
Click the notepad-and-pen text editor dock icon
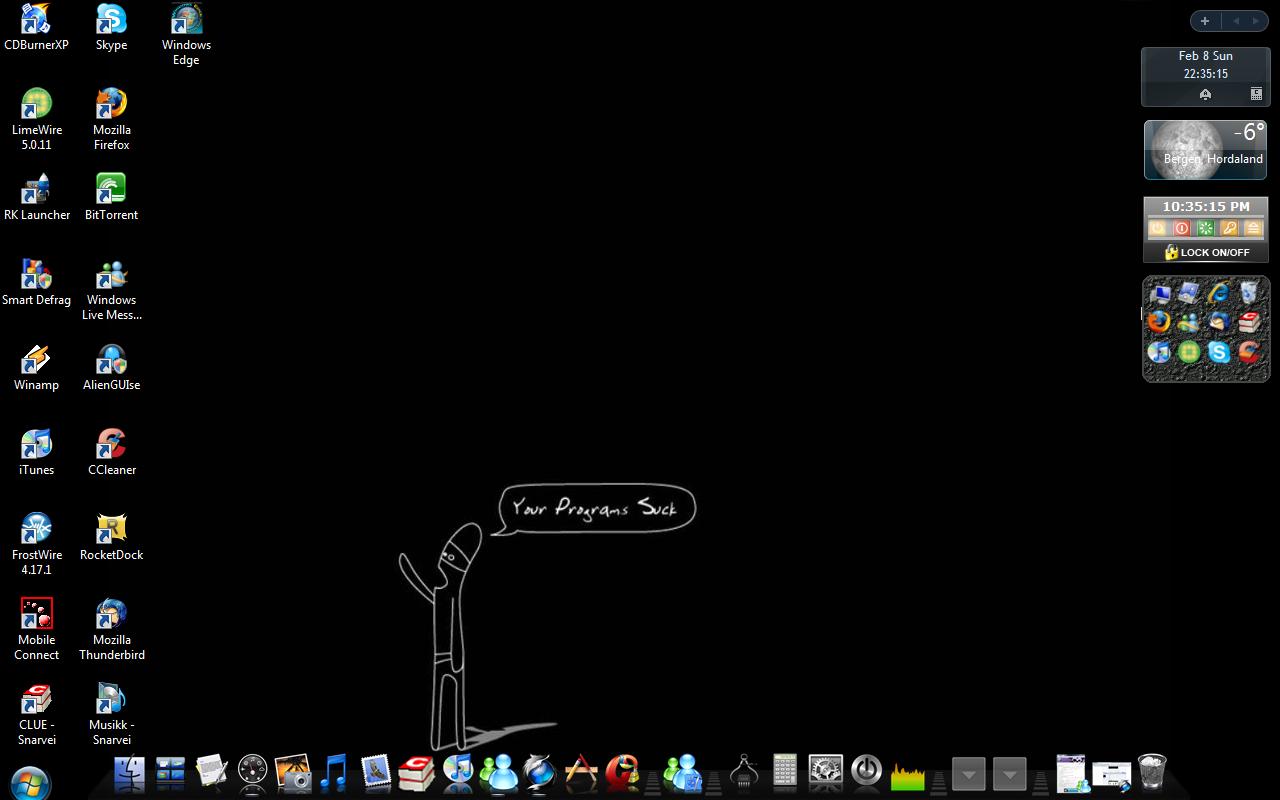click(x=212, y=772)
